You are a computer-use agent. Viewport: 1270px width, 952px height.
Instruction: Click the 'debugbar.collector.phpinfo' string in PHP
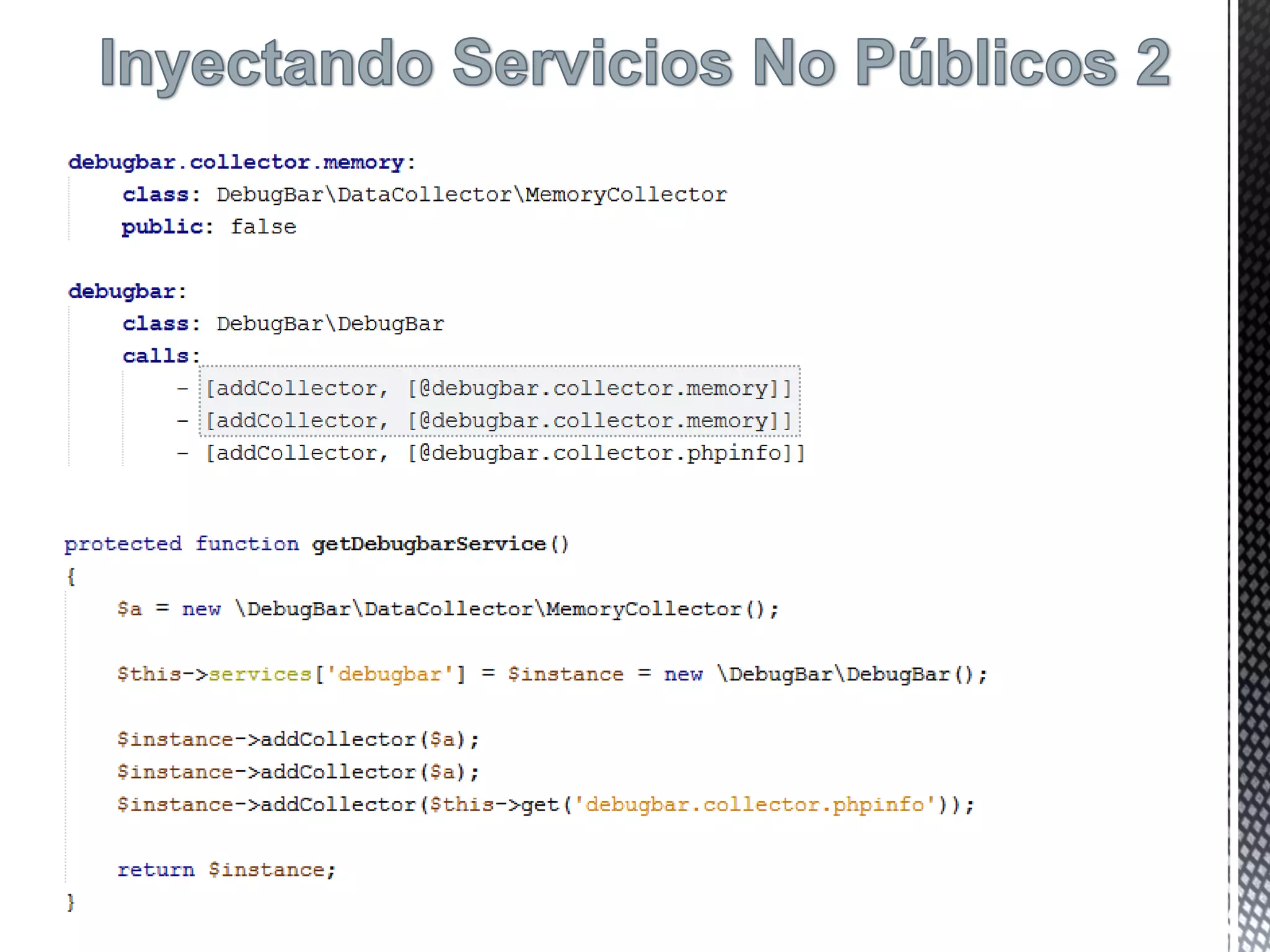[x=755, y=804]
